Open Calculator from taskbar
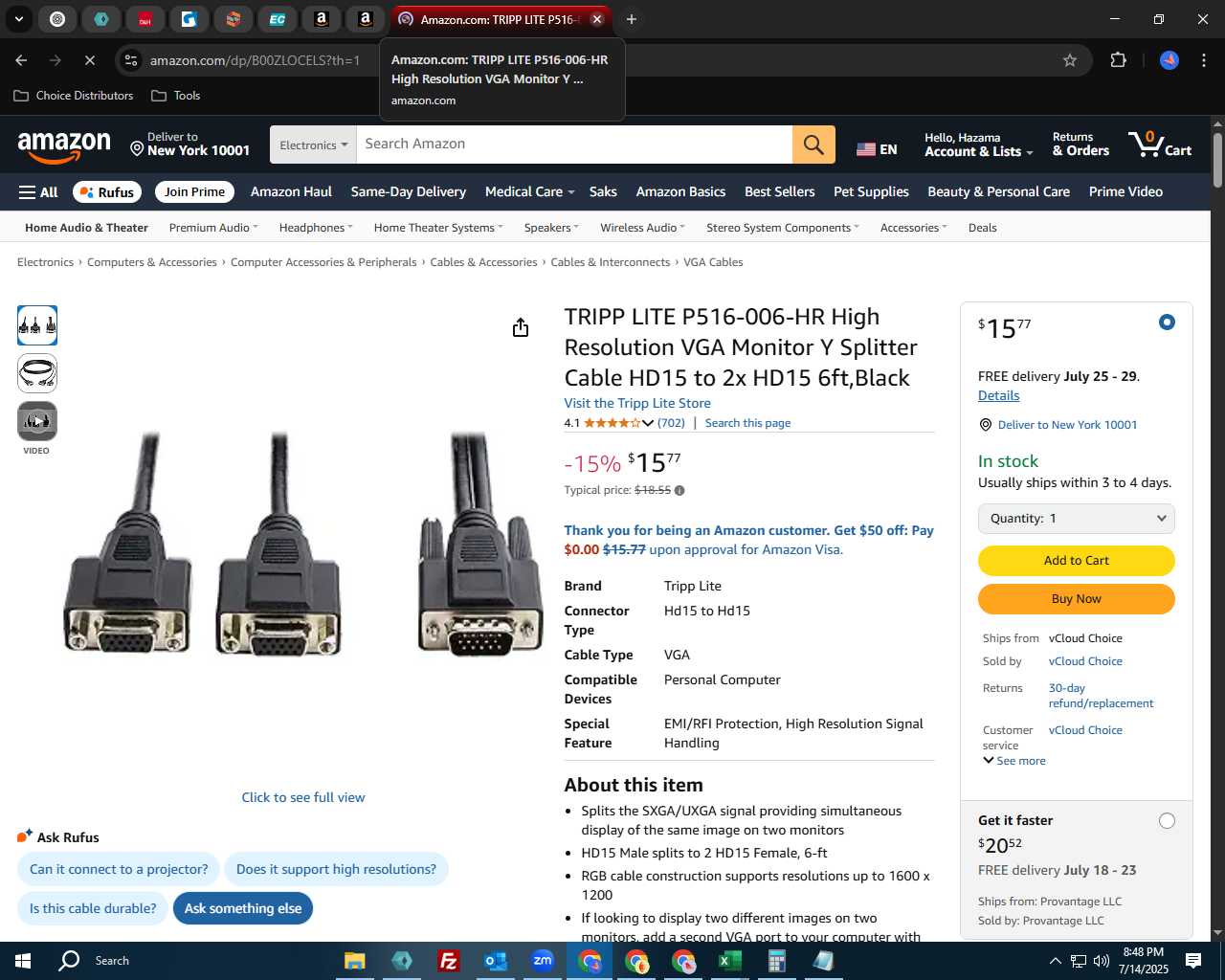 click(x=776, y=961)
